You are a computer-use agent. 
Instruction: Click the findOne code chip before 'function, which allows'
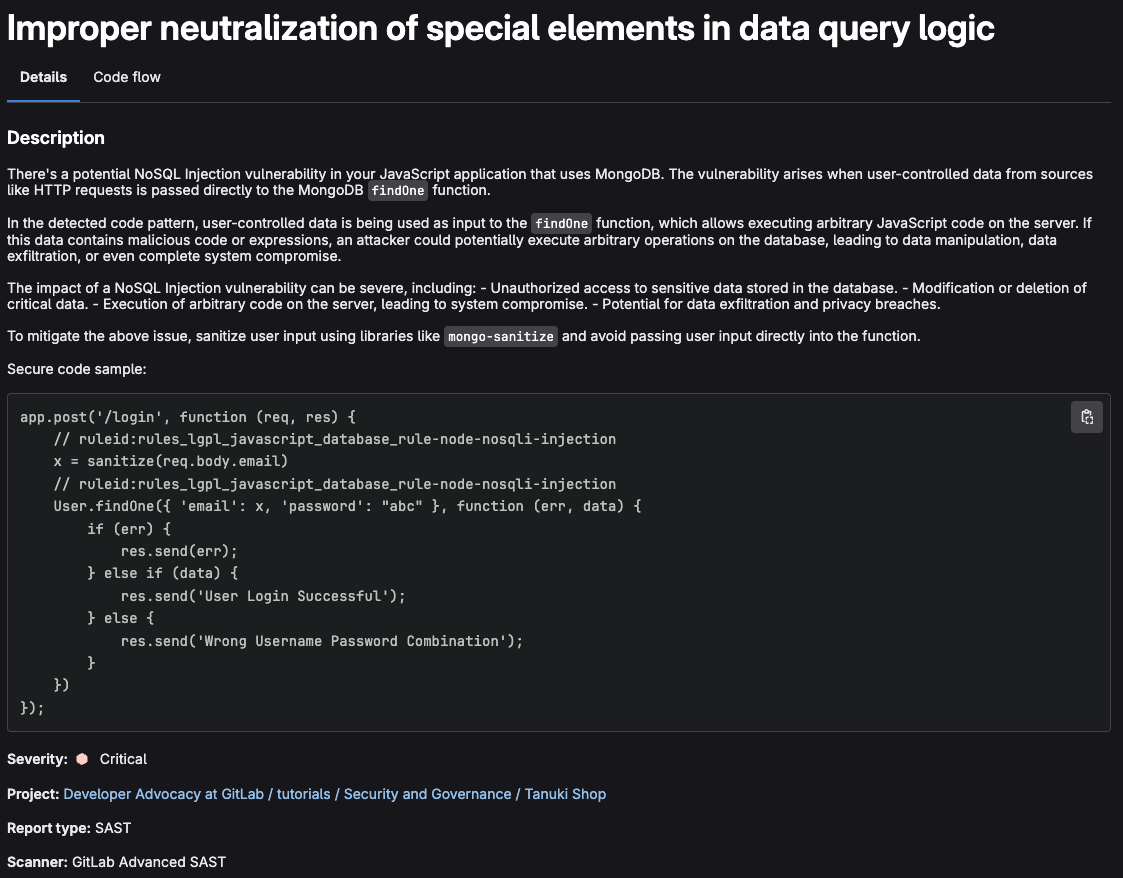click(561, 224)
